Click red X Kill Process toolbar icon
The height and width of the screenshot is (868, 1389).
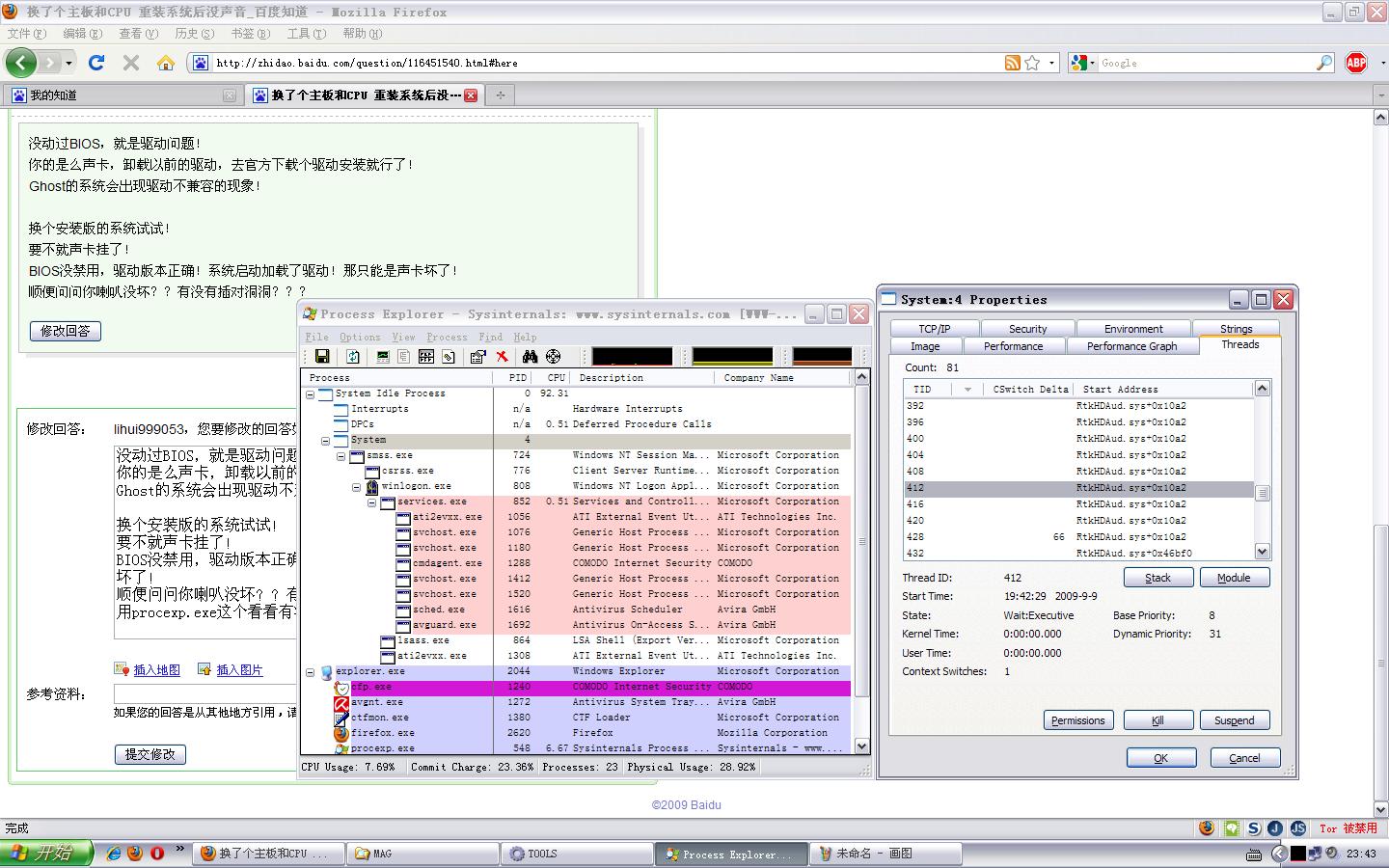pyautogui.click(x=502, y=357)
